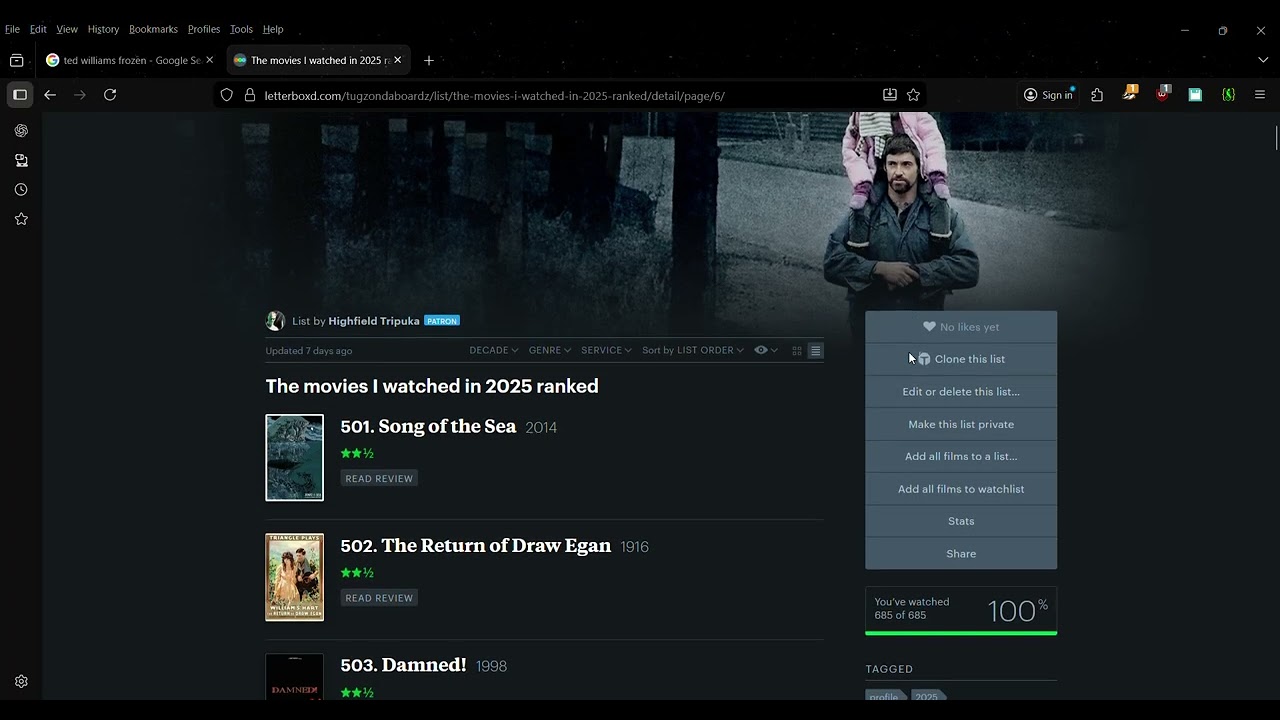Image resolution: width=1280 pixels, height=720 pixels.
Task: Open the eye visibility filter dropdown
Action: 766,350
